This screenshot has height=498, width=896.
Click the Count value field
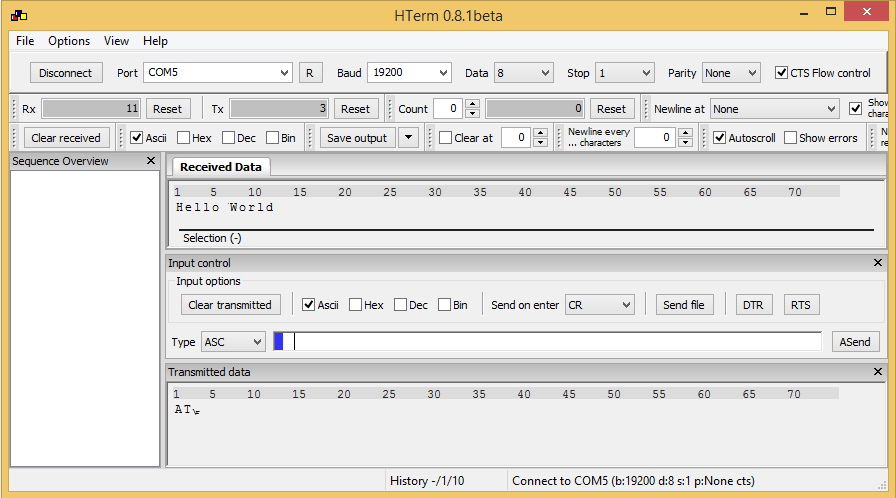point(449,109)
